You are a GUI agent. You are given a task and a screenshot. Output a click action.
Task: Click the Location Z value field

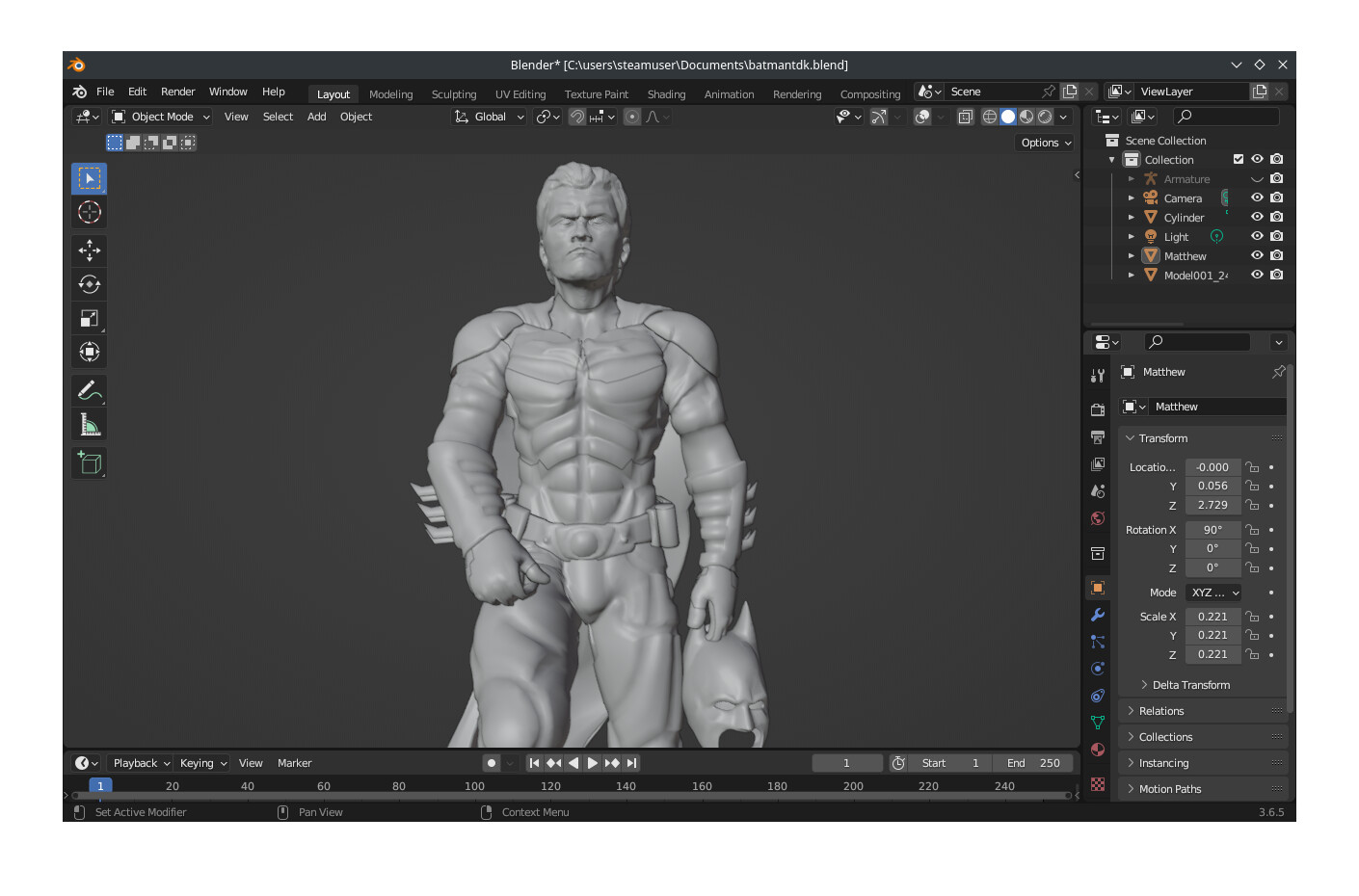point(1212,505)
